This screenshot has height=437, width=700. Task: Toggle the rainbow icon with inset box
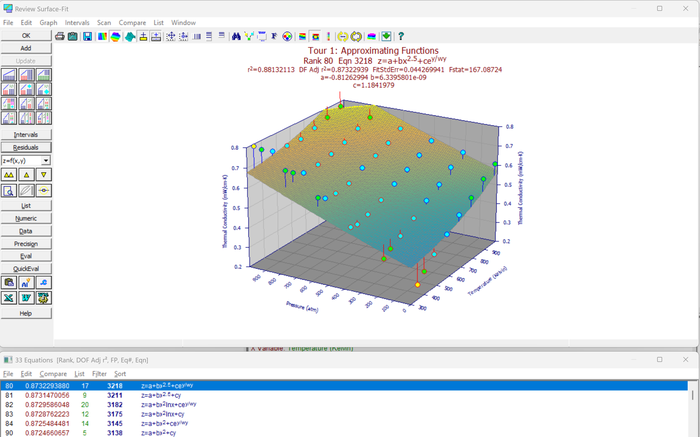[x=315, y=37]
